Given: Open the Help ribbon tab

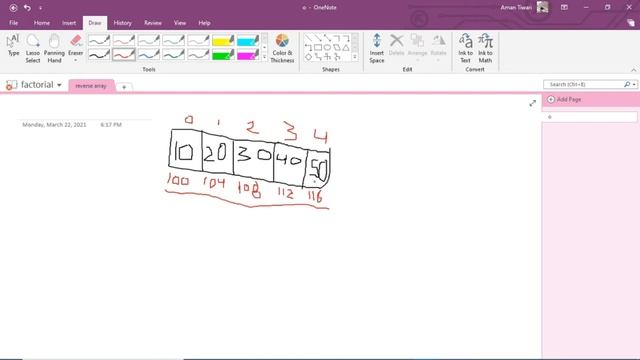Looking at the screenshot, I should [204, 23].
